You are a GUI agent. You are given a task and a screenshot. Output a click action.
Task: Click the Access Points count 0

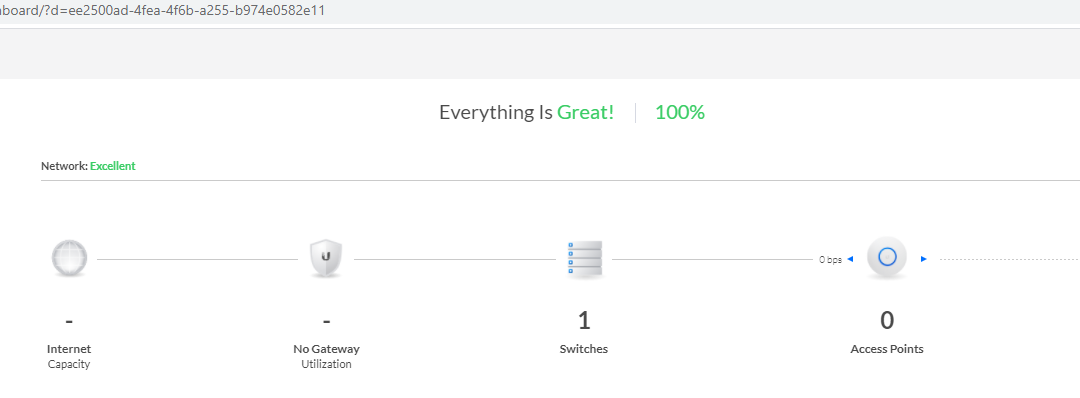pos(887,320)
